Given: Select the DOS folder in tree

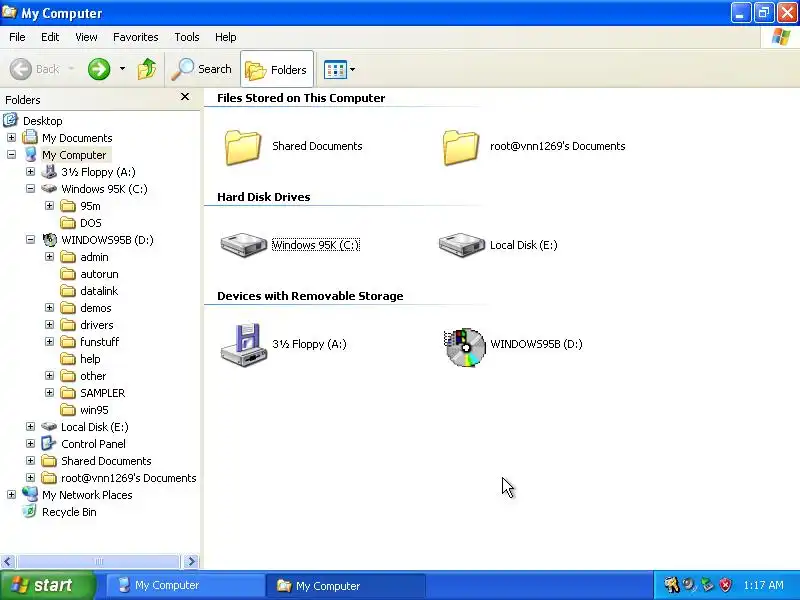Looking at the screenshot, I should (x=91, y=223).
